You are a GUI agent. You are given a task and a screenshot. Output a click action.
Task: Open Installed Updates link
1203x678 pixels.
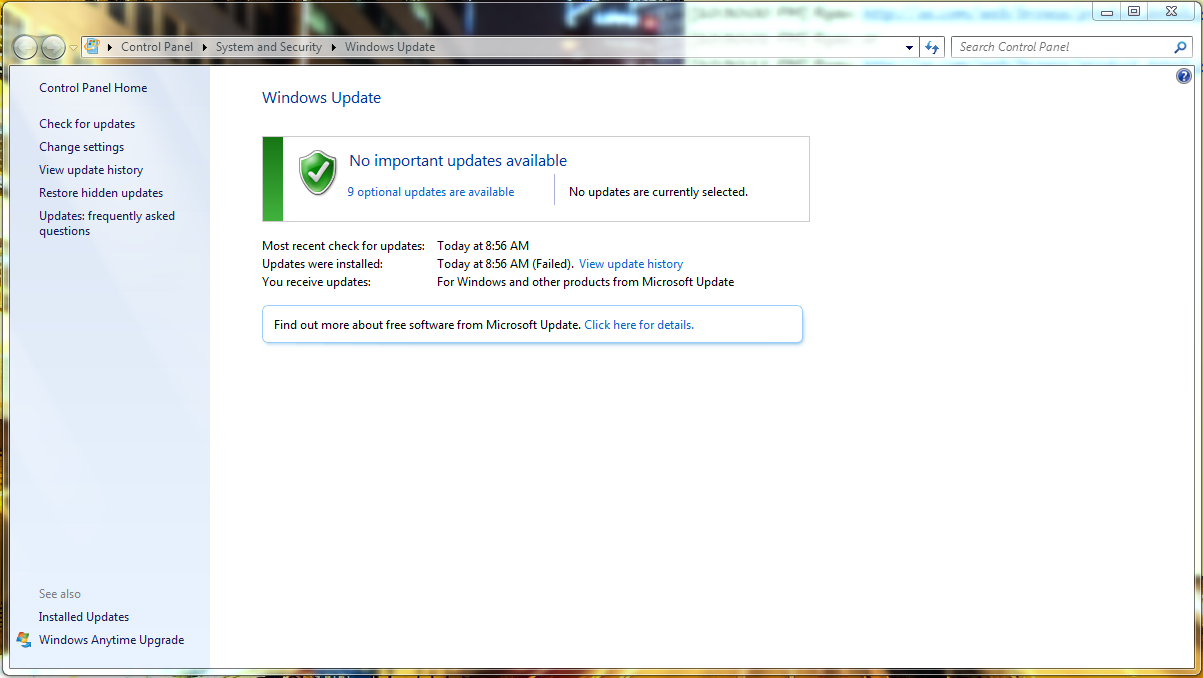[x=84, y=617]
